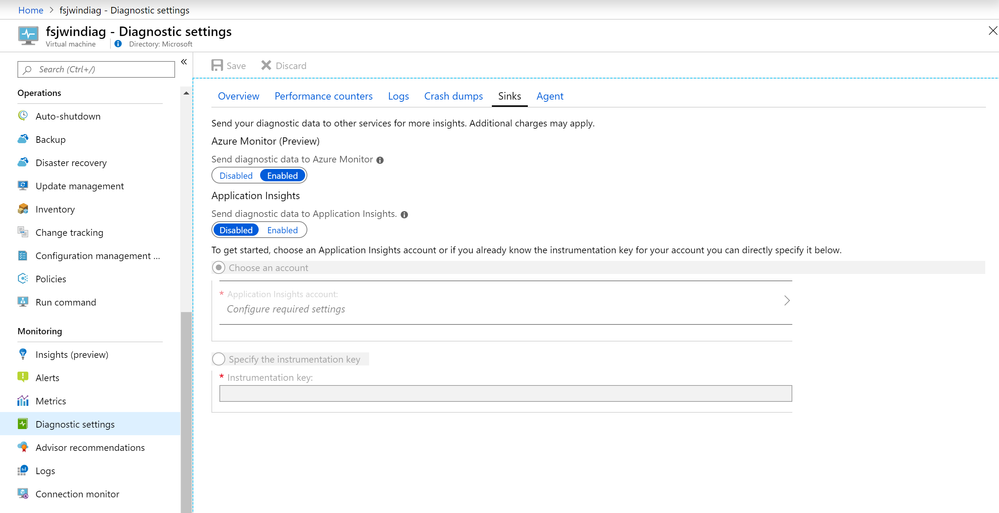Click the Backup cloud icon
The image size is (999, 513).
click(23, 139)
